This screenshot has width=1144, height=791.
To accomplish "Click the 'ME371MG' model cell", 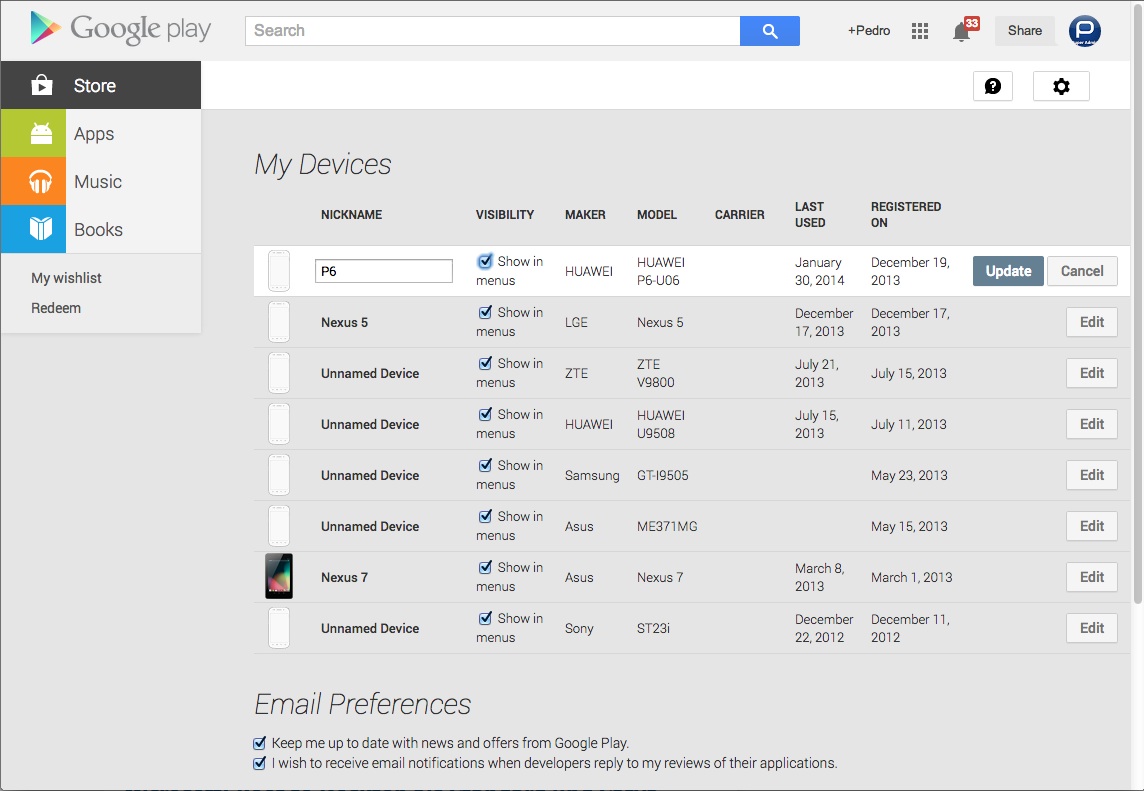I will 667,526.
